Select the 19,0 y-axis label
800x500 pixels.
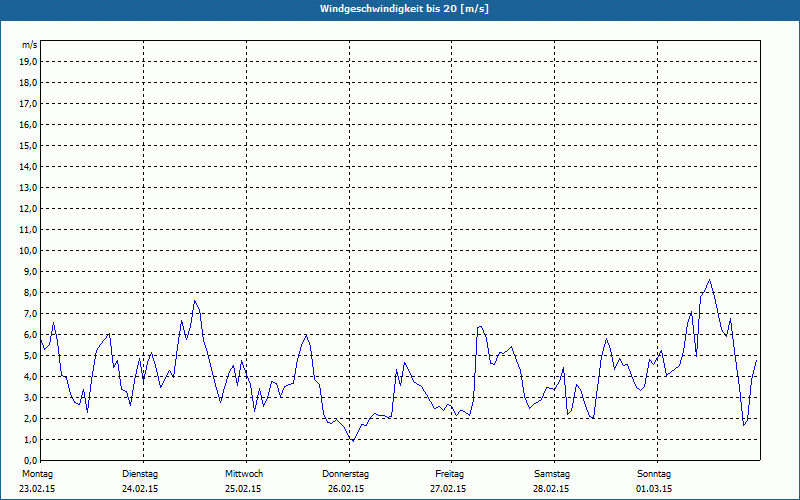(29, 61)
